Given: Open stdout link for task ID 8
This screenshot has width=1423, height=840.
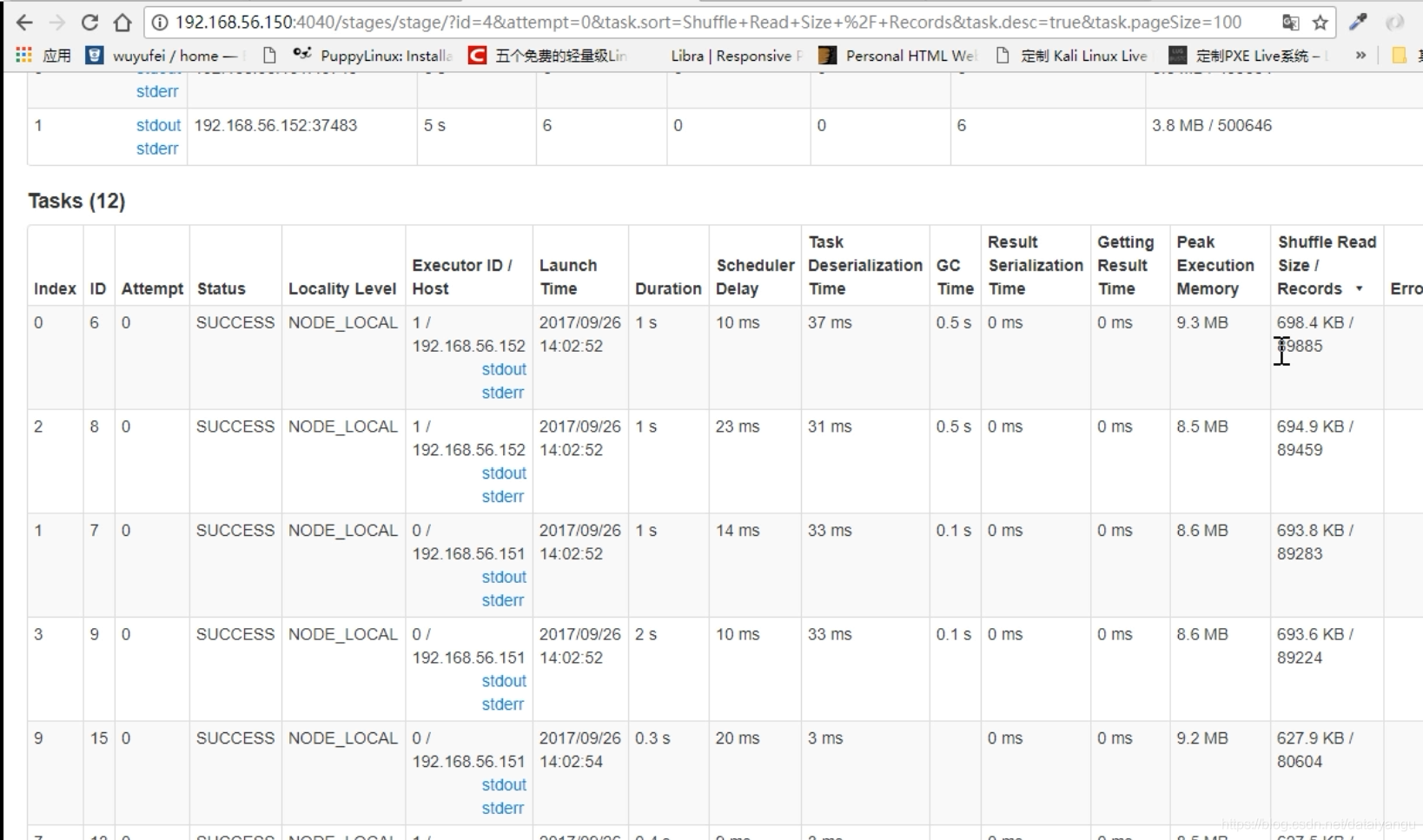Looking at the screenshot, I should [504, 473].
